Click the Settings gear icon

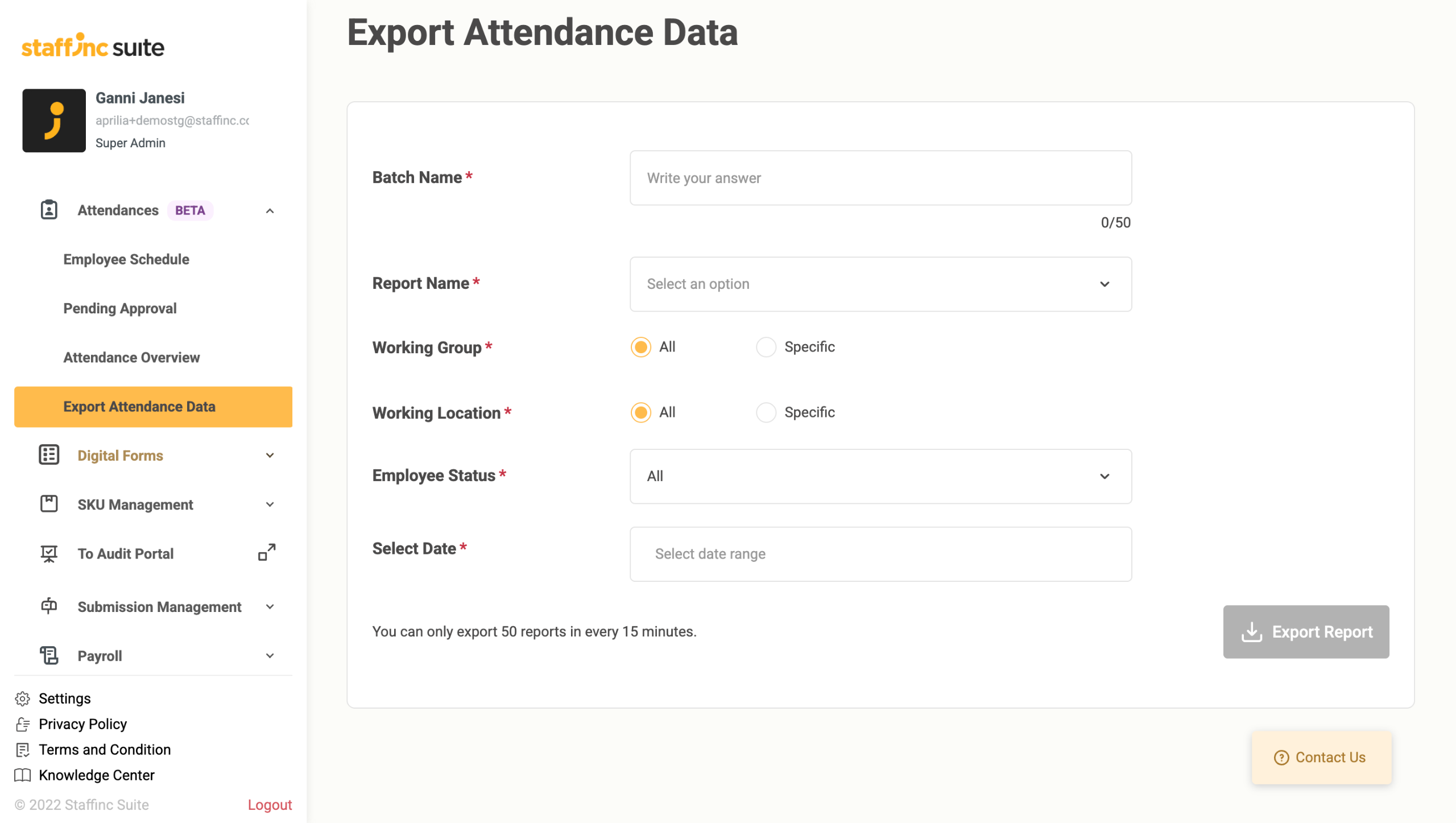point(23,698)
